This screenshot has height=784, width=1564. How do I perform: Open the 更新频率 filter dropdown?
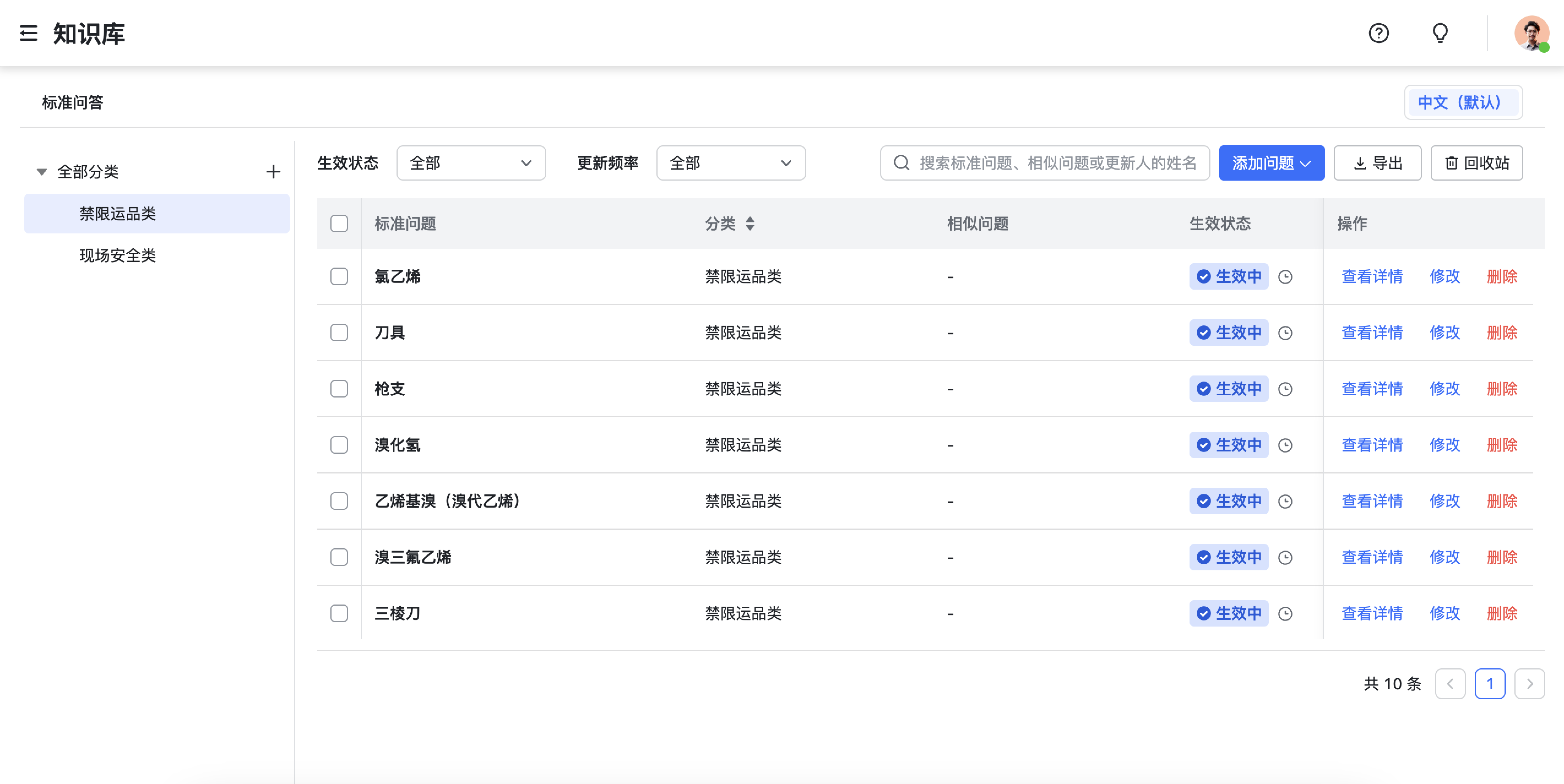click(731, 163)
